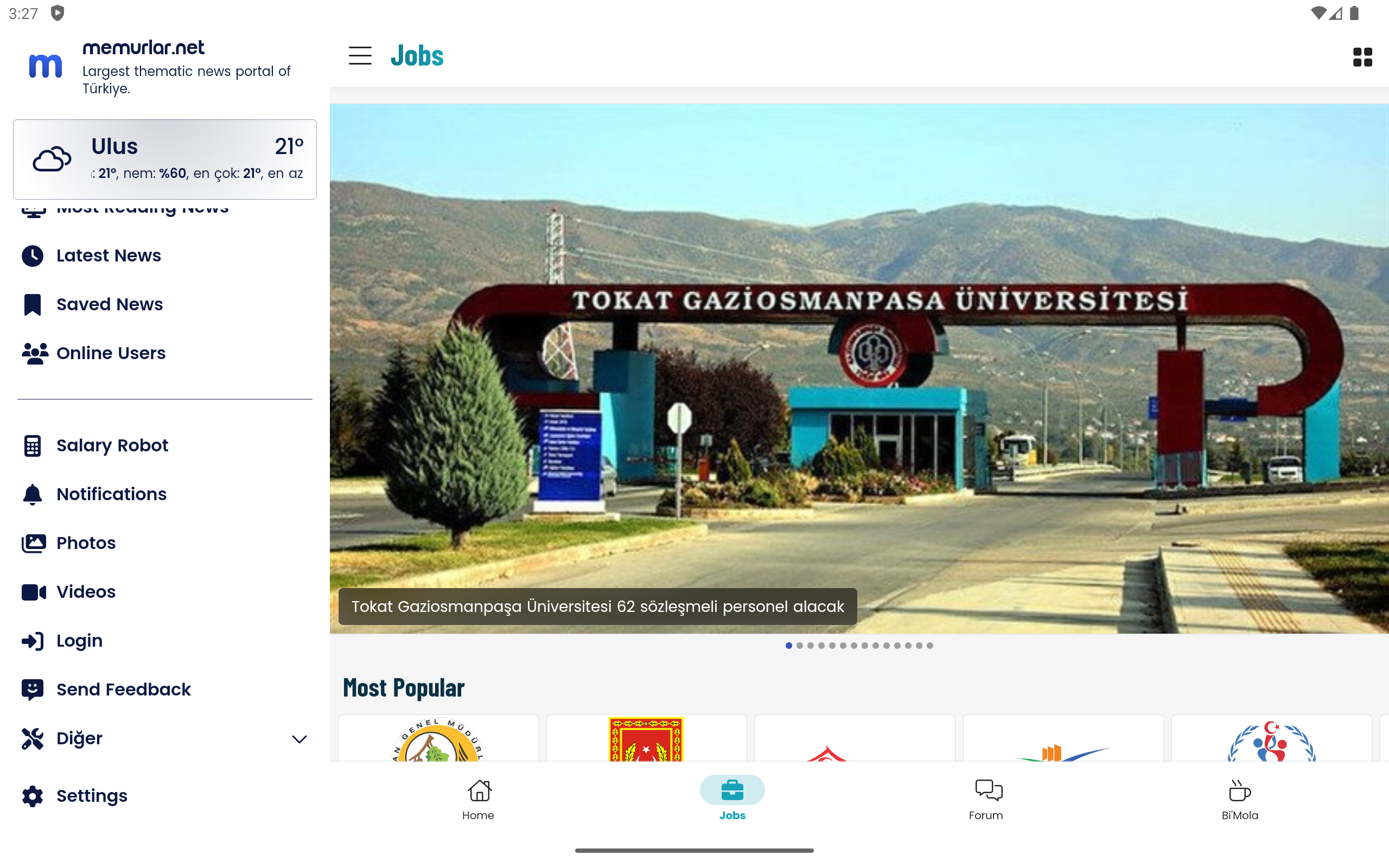Open Photos menu entry
The height and width of the screenshot is (868, 1389).
165,543
